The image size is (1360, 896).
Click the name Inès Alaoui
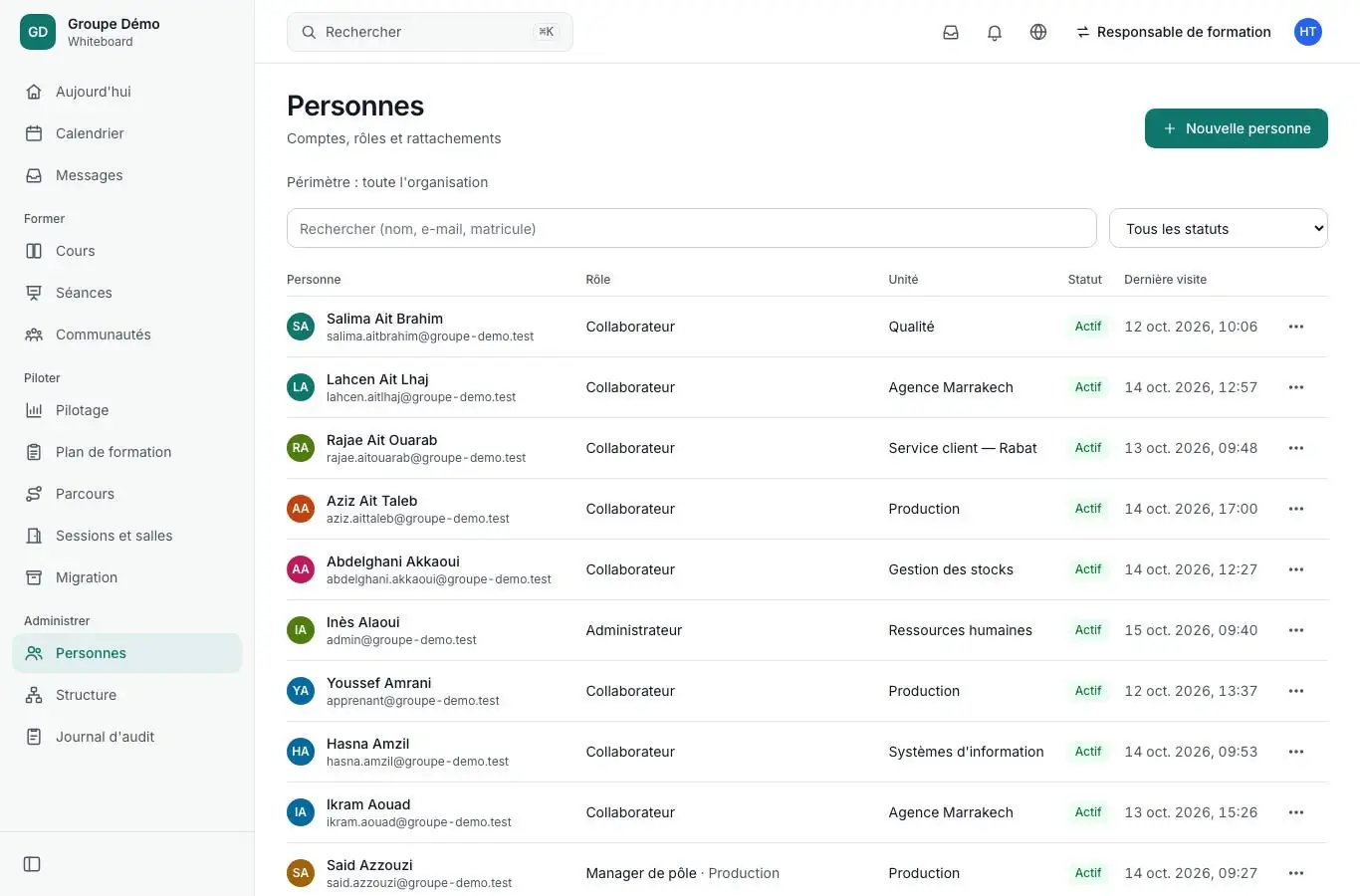click(x=363, y=622)
